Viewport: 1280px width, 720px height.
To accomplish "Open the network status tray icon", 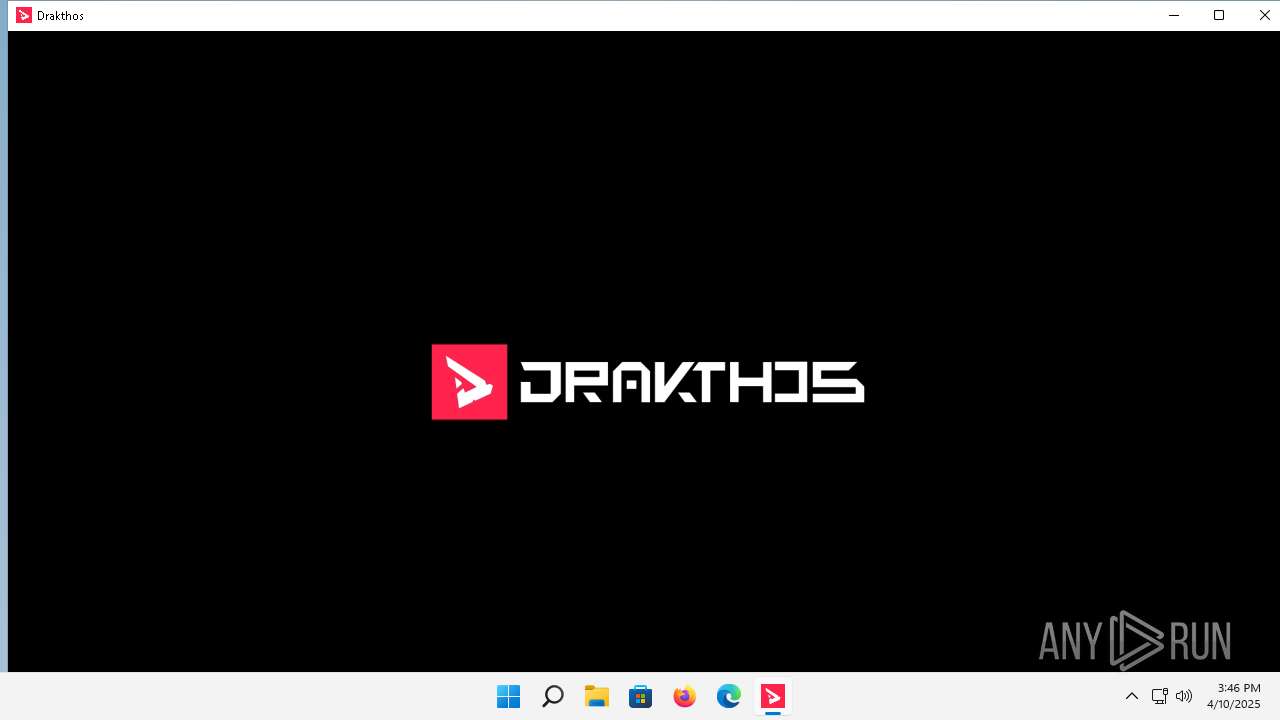I will (1160, 696).
